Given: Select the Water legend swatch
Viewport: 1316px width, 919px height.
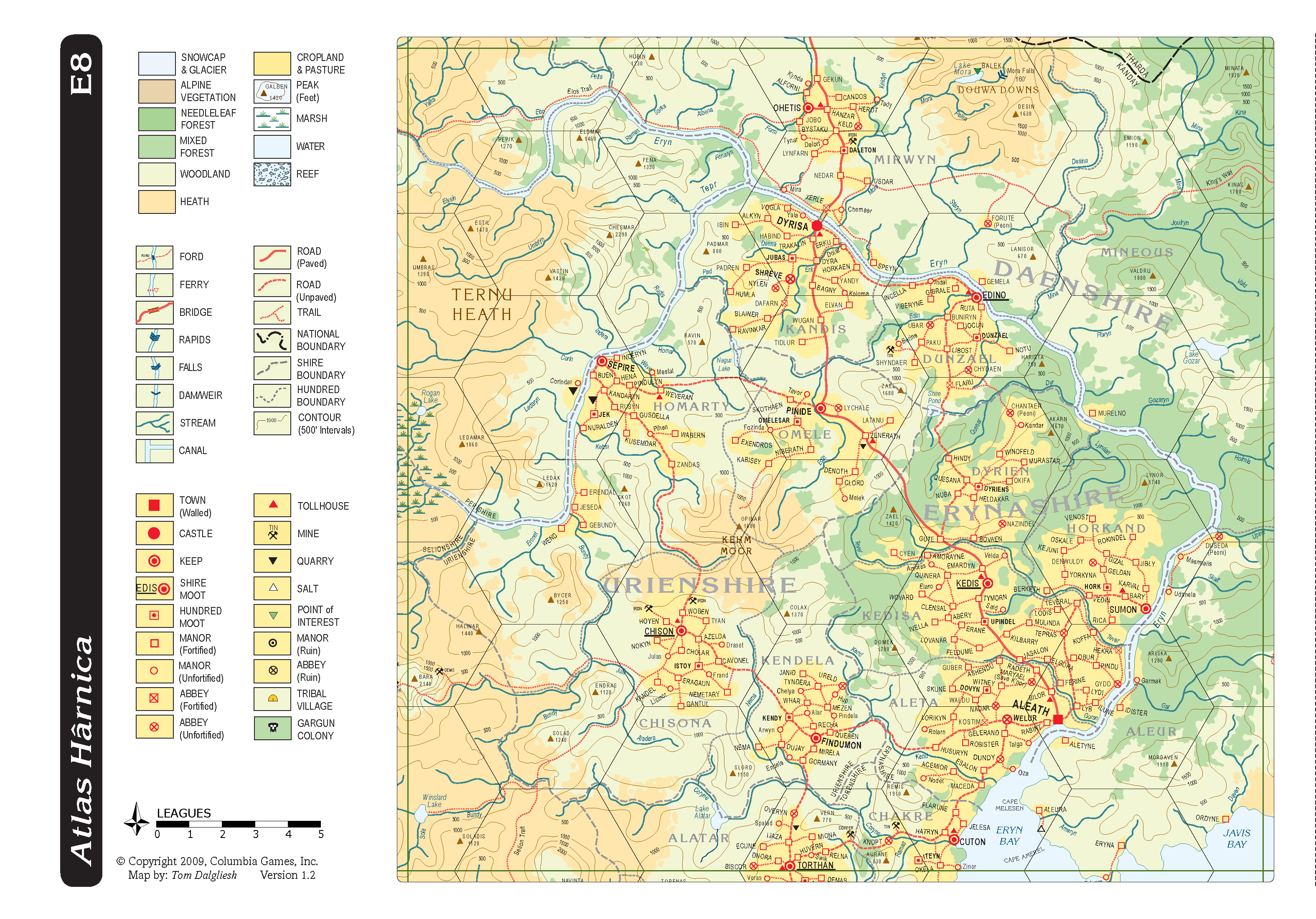Looking at the screenshot, I should click(x=272, y=147).
